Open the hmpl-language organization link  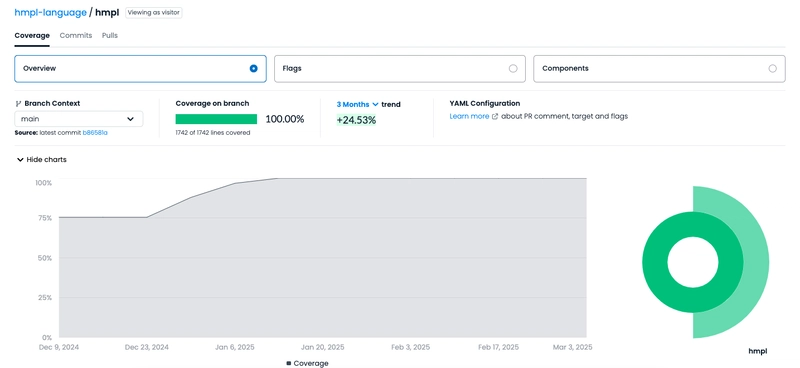coord(51,13)
